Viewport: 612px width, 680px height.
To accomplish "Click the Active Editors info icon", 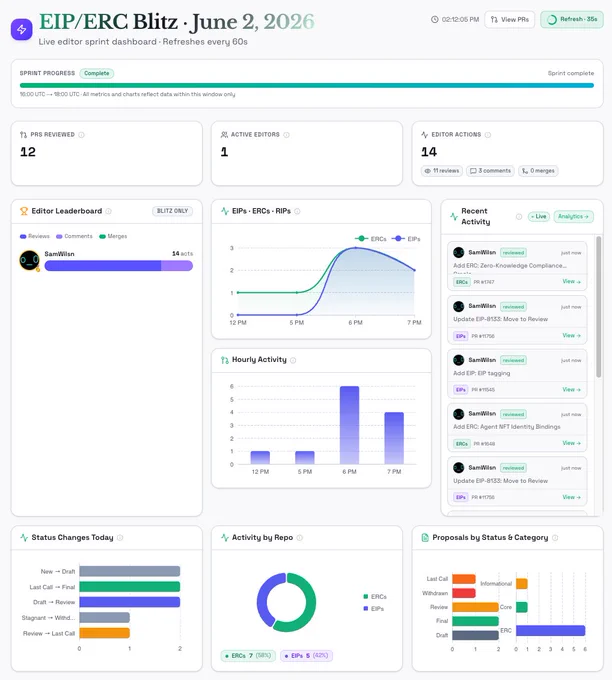I will (x=286, y=135).
